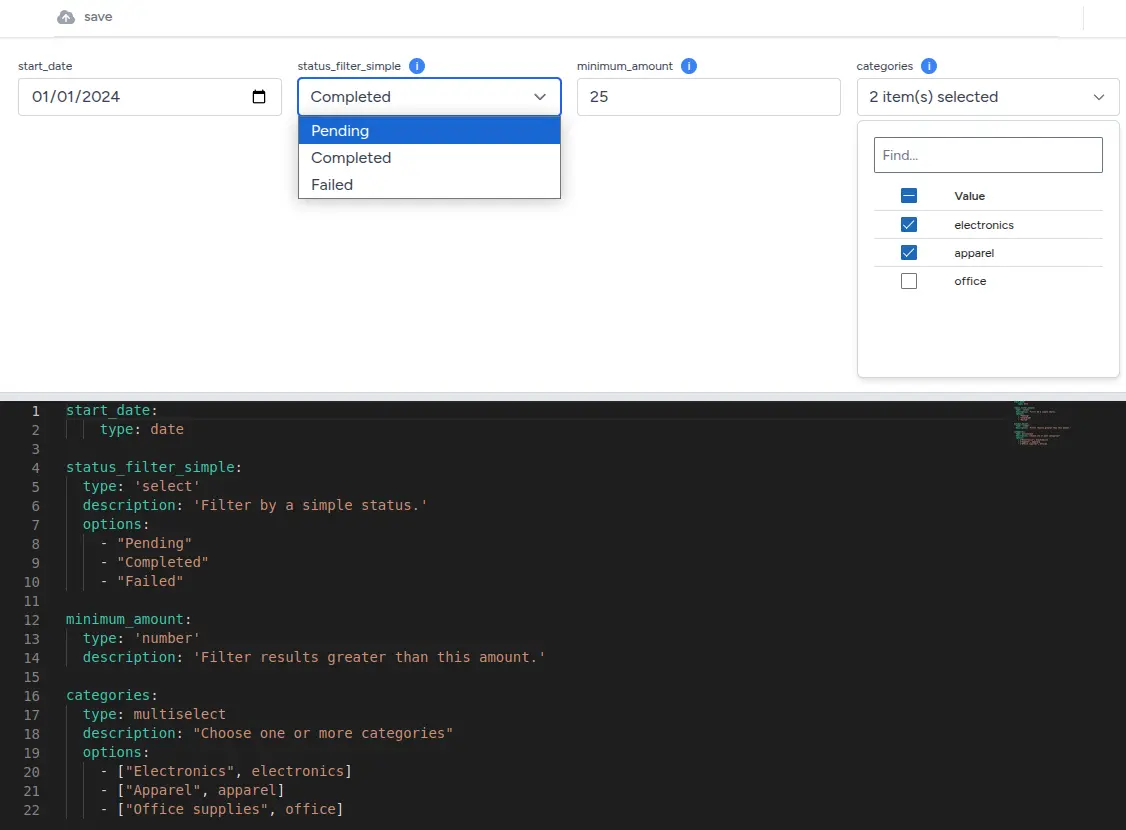Image resolution: width=1126 pixels, height=830 pixels.
Task: Click the Value column header
Action: click(969, 196)
